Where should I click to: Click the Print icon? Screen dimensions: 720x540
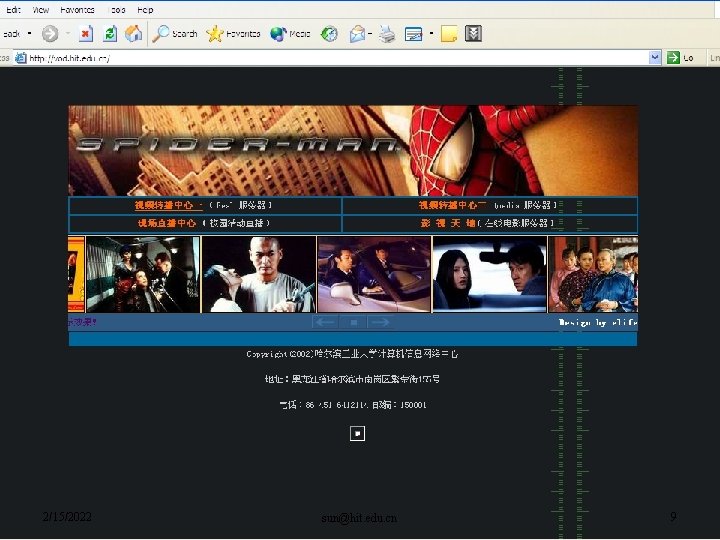coord(387,34)
